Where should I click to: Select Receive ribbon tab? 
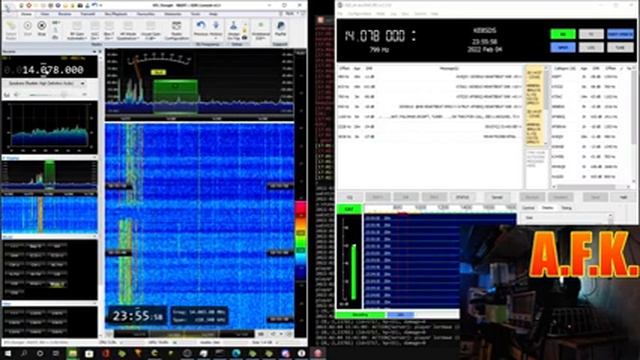click(64, 14)
